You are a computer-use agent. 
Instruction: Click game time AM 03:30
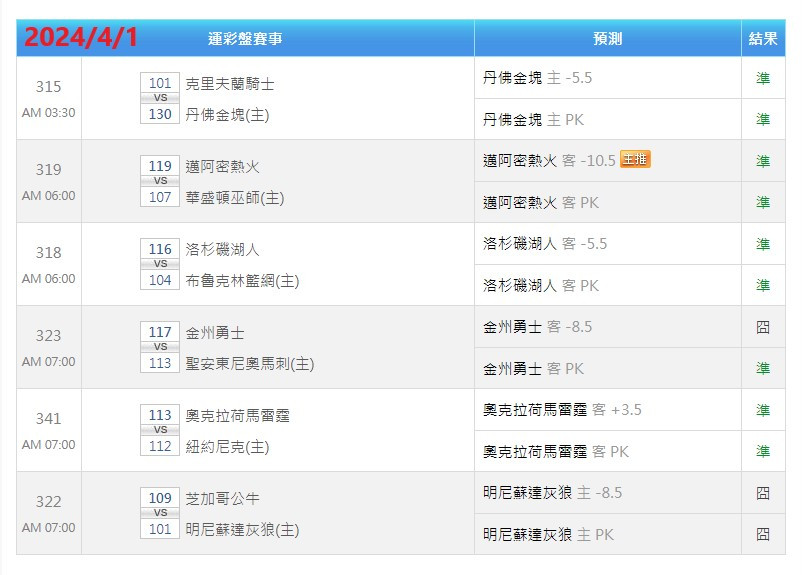pyautogui.click(x=49, y=113)
